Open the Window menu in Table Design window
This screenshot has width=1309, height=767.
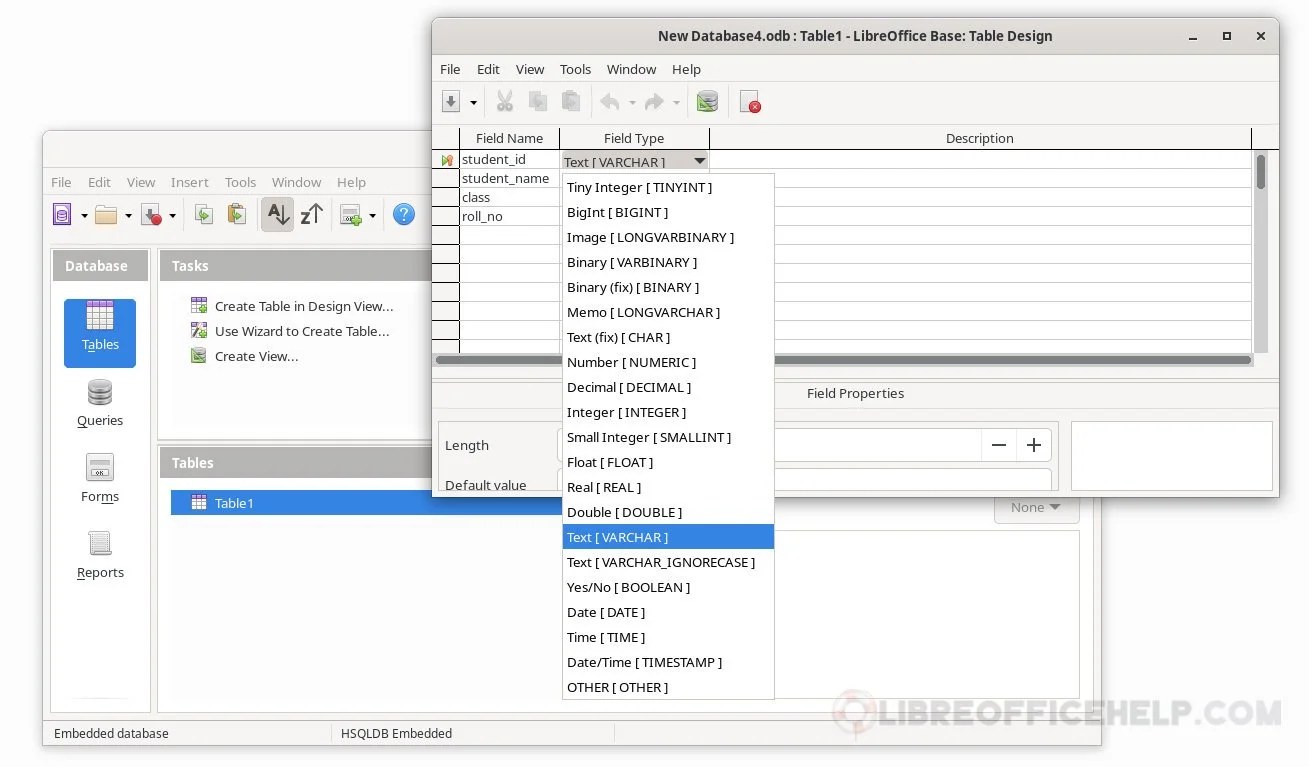click(x=631, y=69)
